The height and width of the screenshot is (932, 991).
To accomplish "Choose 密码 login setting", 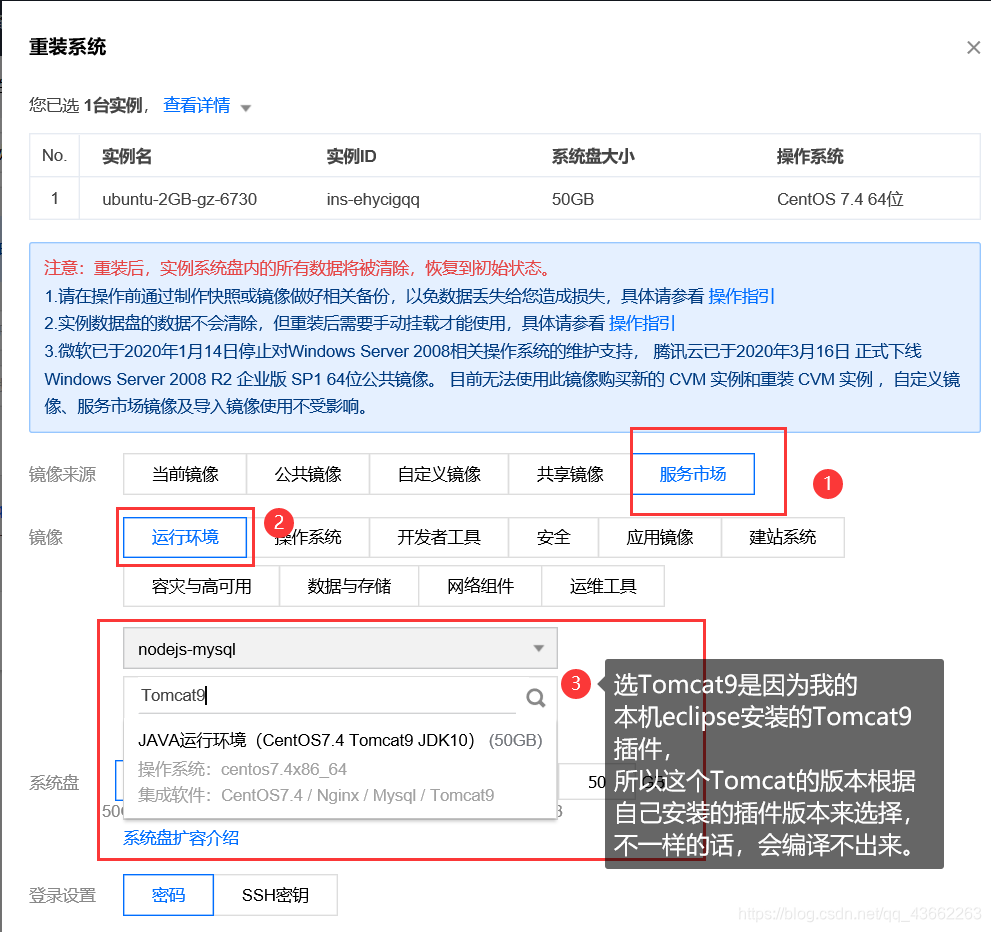I will (x=168, y=895).
